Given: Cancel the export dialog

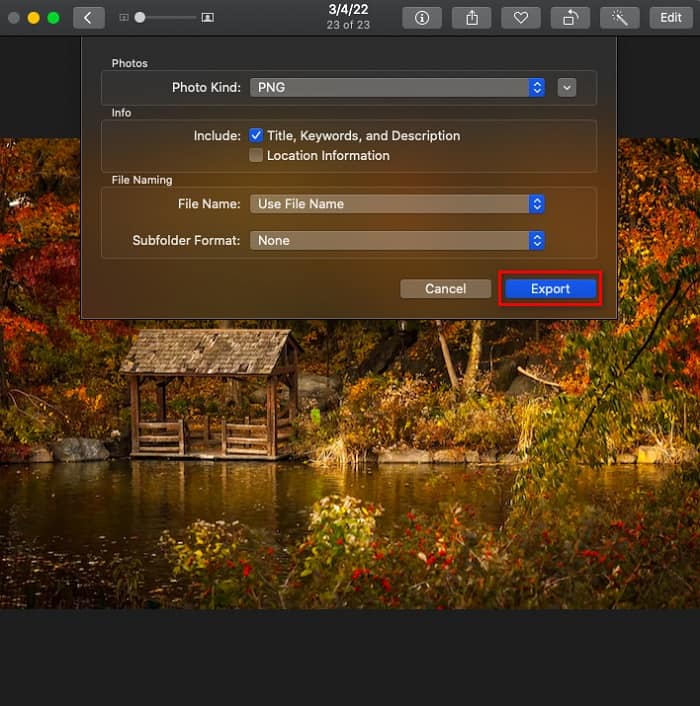Looking at the screenshot, I should point(445,289).
